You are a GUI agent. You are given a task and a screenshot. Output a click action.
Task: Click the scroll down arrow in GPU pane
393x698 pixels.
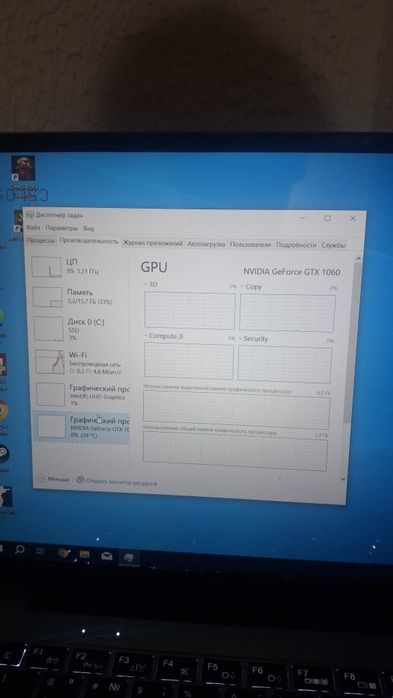[x=342, y=479]
